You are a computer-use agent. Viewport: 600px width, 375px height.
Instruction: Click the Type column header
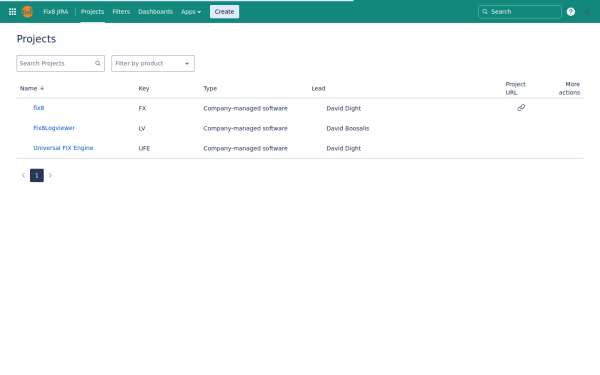(x=210, y=88)
